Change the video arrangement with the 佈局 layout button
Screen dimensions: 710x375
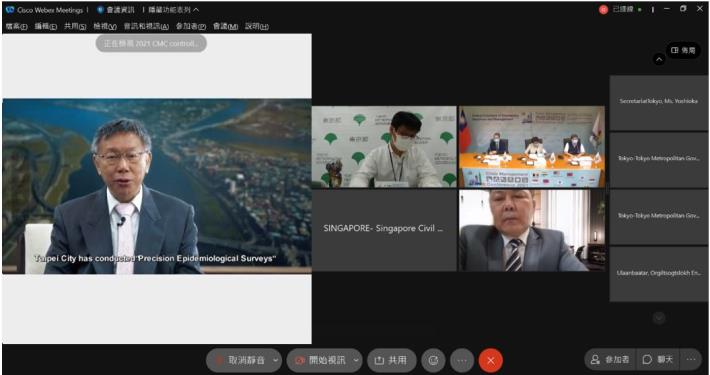click(683, 50)
